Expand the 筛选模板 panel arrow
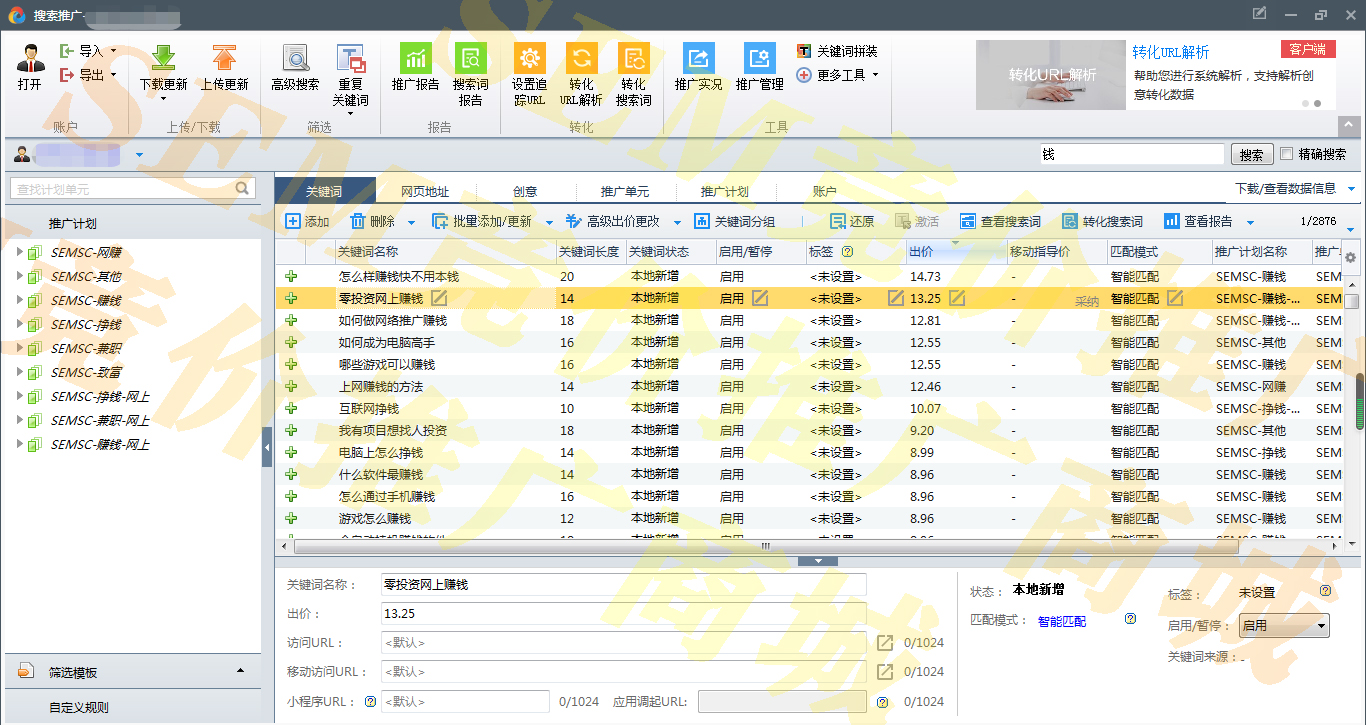This screenshot has width=1366, height=725. (240, 671)
